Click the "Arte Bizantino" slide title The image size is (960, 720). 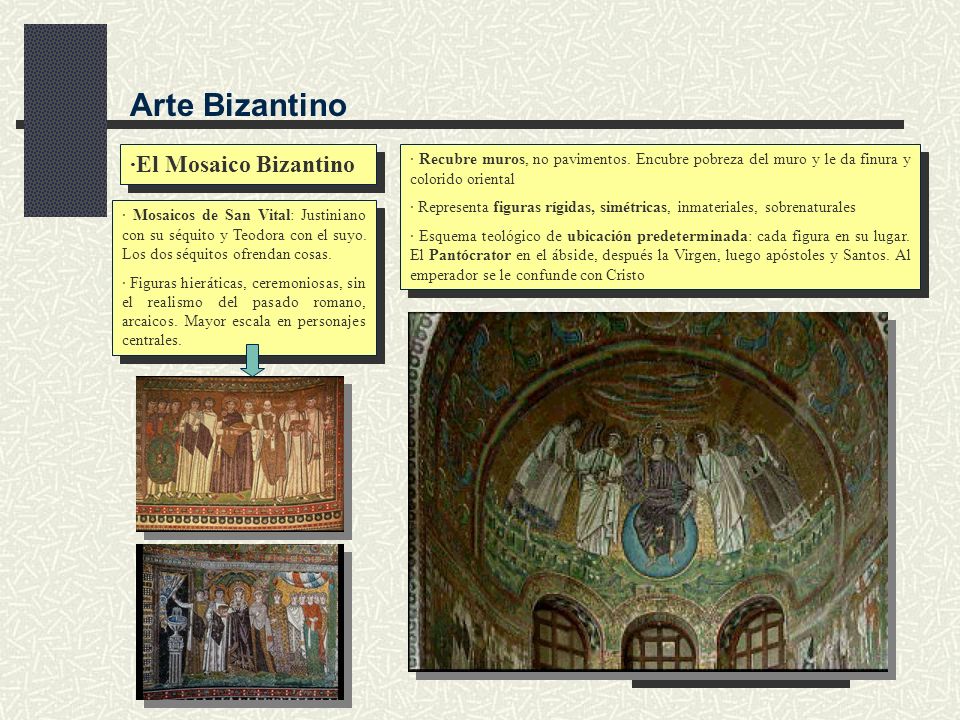(238, 105)
